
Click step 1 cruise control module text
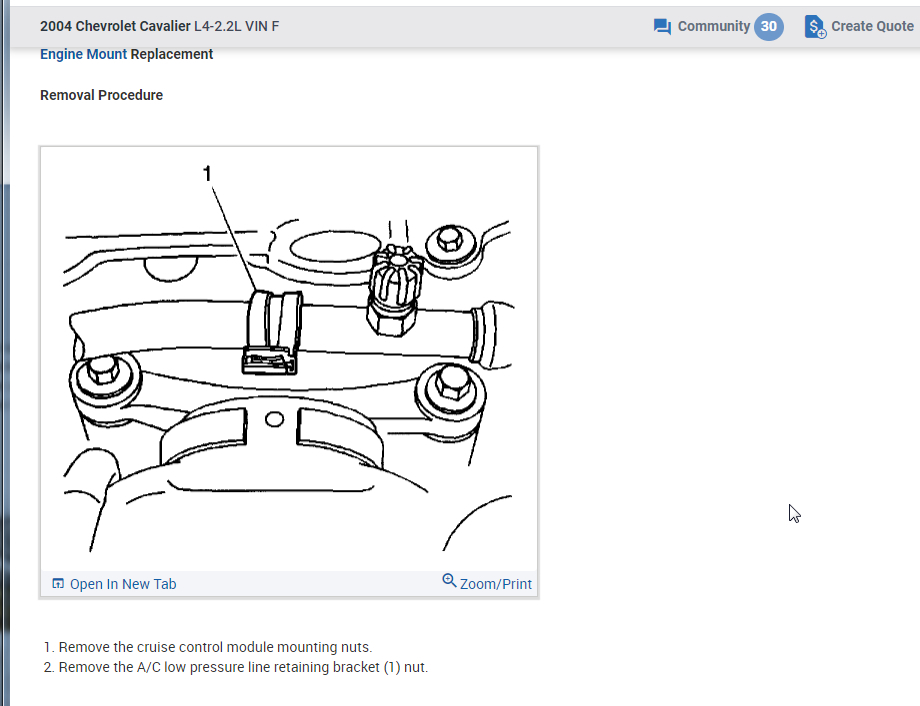point(215,647)
